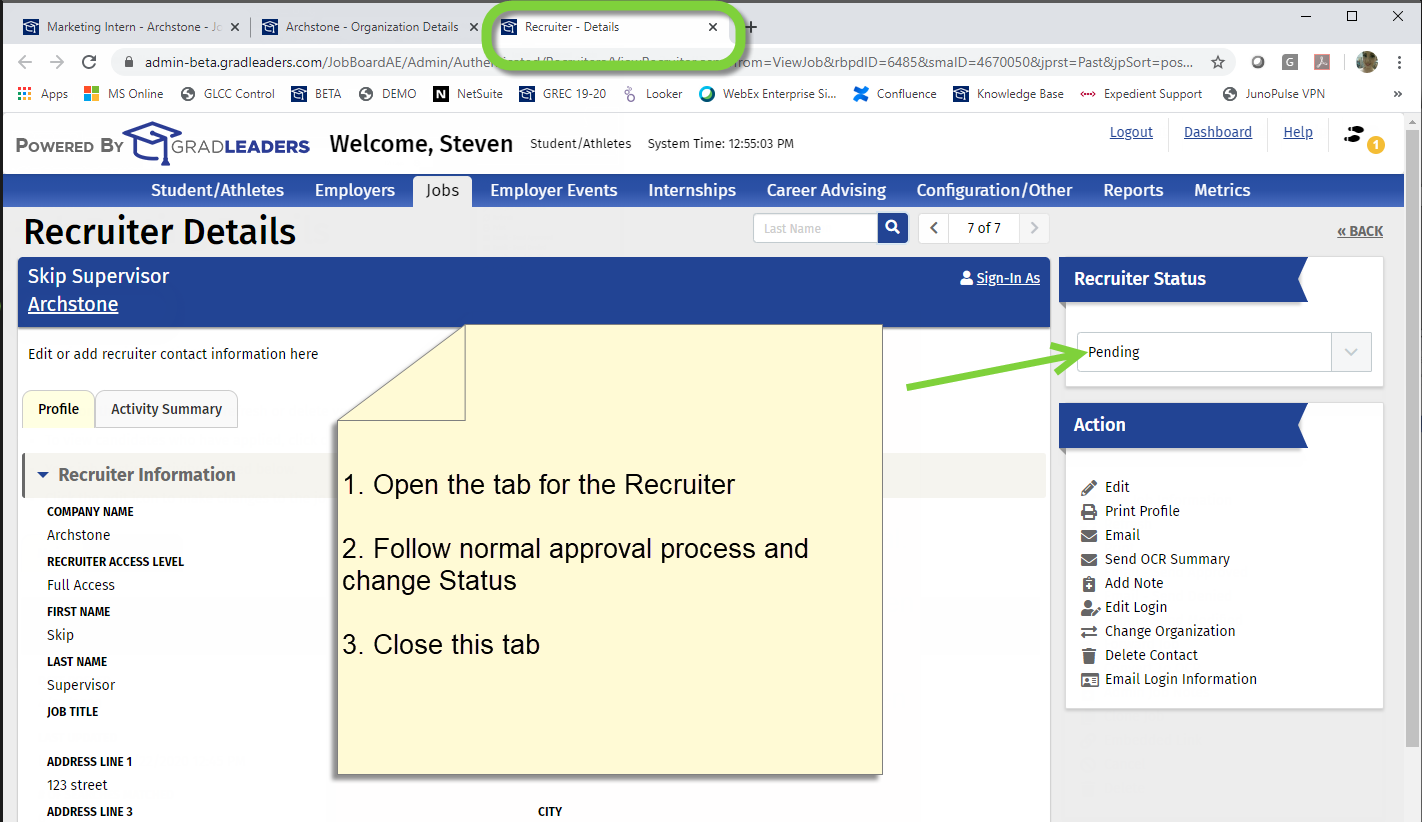This screenshot has width=1422, height=822.
Task: Reload the current page
Action: pyautogui.click(x=89, y=62)
